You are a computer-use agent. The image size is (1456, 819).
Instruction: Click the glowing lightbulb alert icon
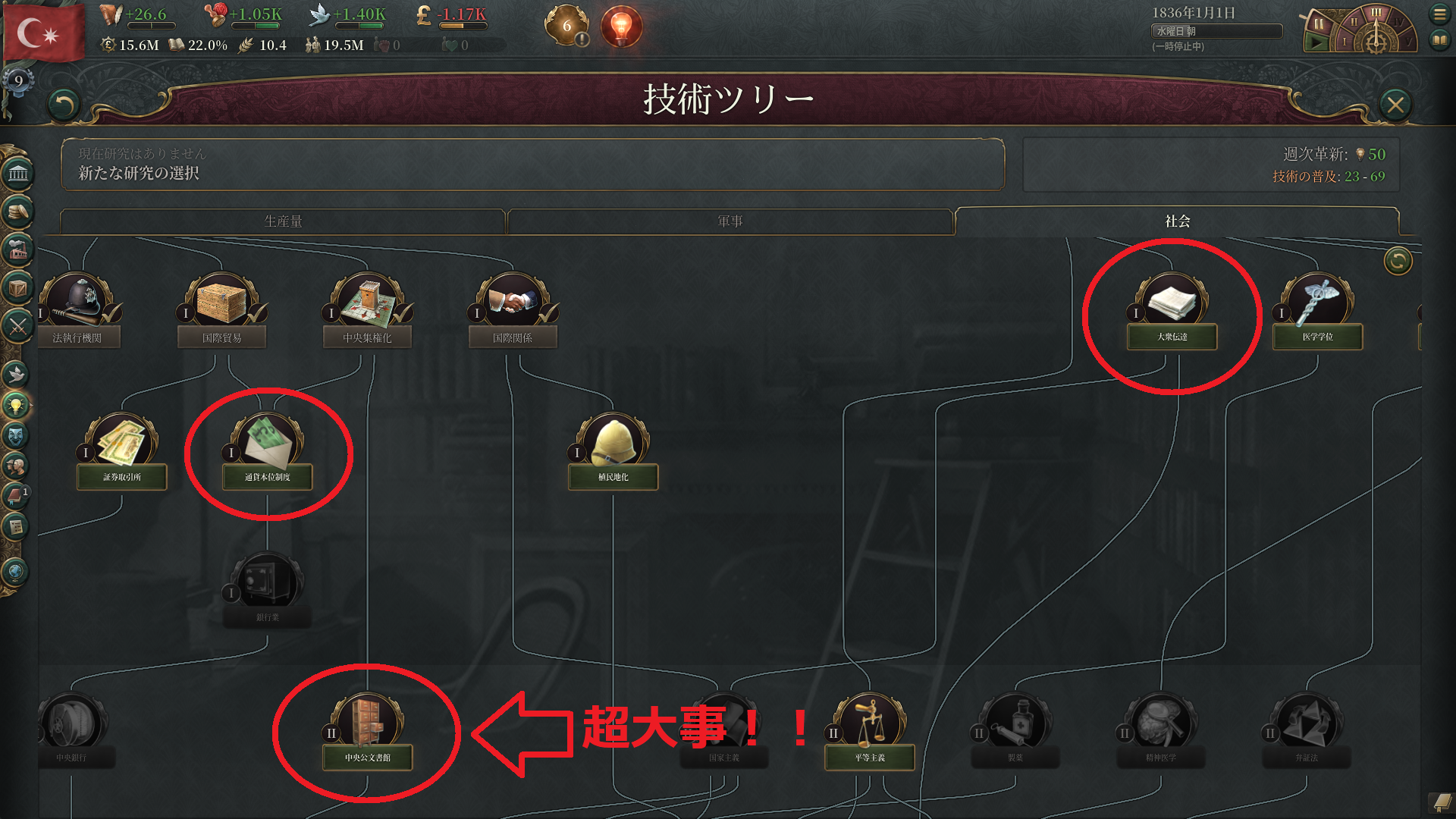621,27
